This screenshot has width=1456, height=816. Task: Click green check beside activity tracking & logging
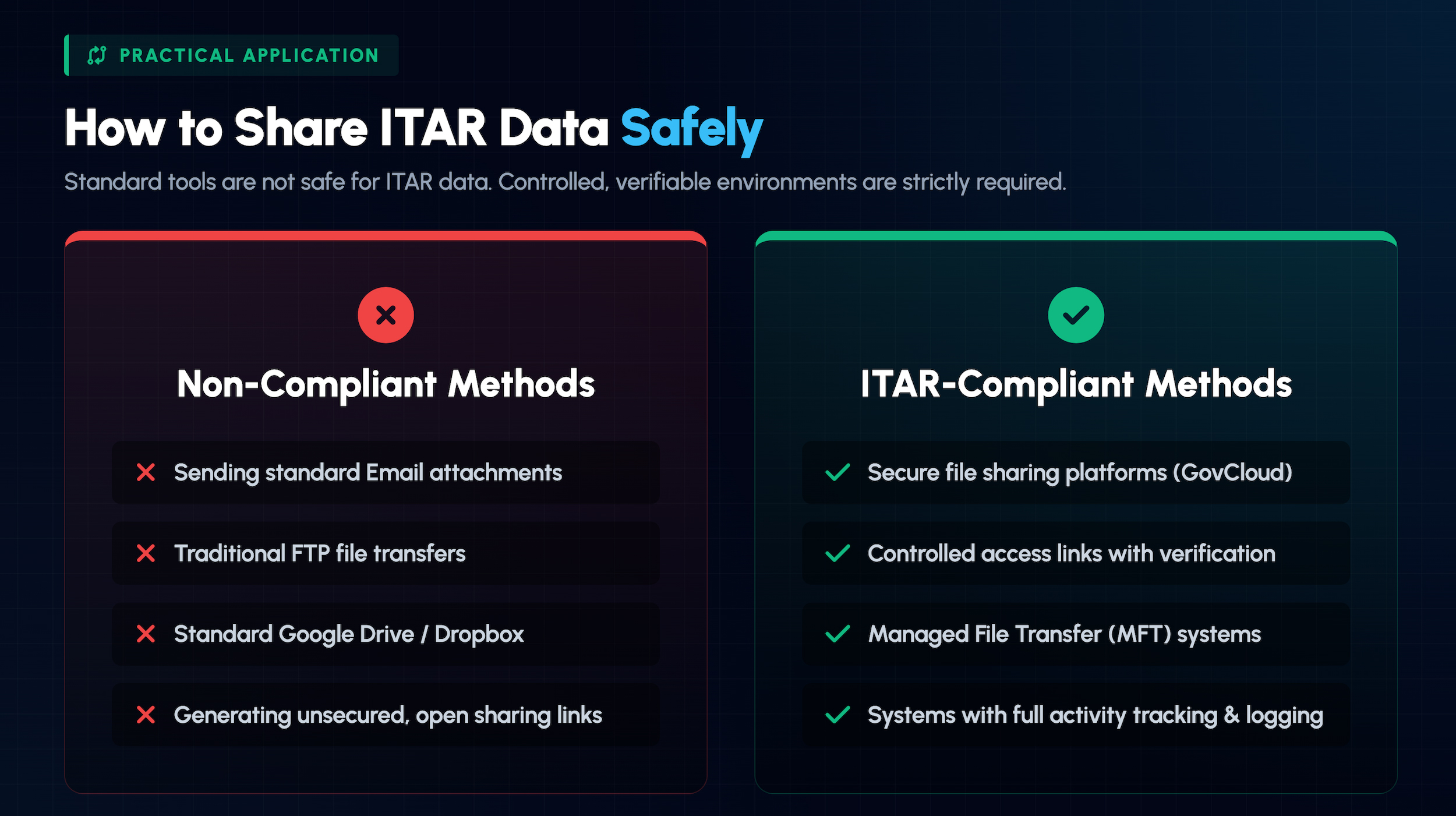[837, 715]
